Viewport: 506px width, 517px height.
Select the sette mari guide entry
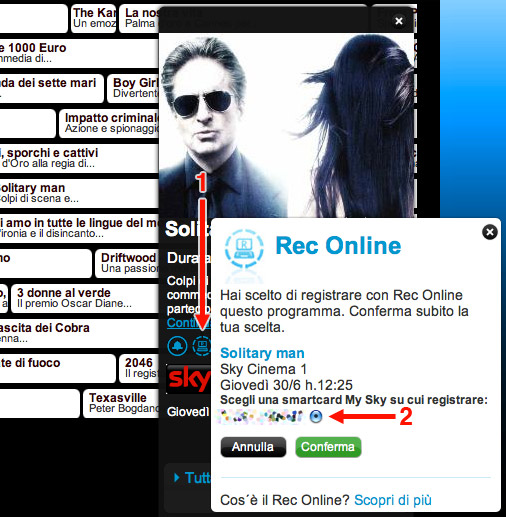(52, 88)
